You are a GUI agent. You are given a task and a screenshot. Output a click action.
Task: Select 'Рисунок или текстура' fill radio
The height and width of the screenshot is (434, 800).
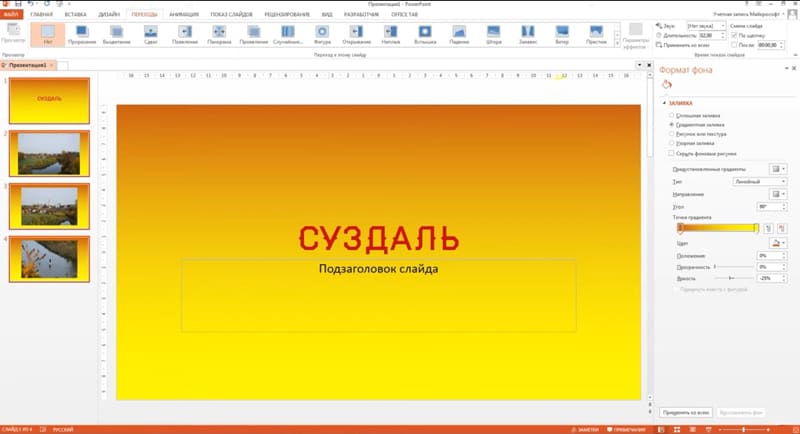[671, 134]
